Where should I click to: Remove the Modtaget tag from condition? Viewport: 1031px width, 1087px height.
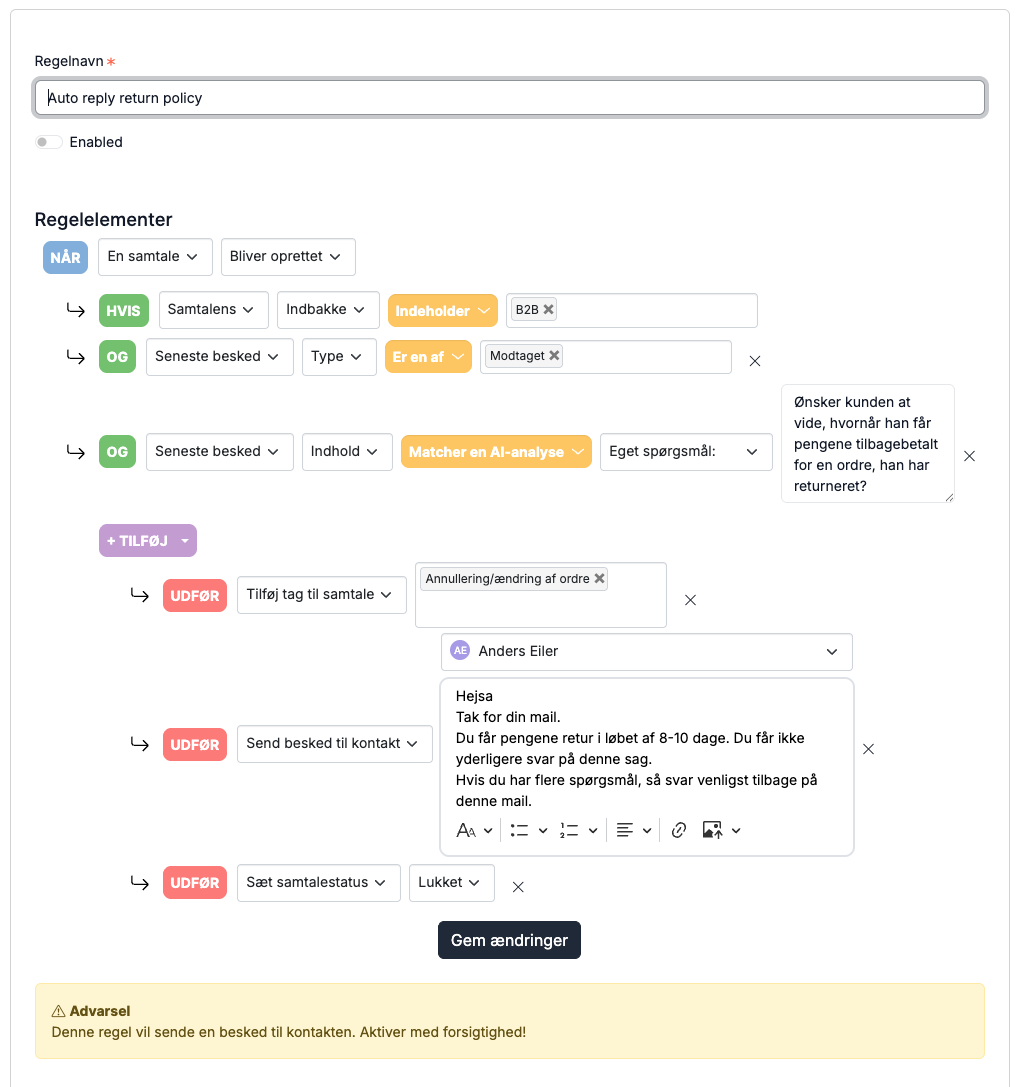point(554,356)
